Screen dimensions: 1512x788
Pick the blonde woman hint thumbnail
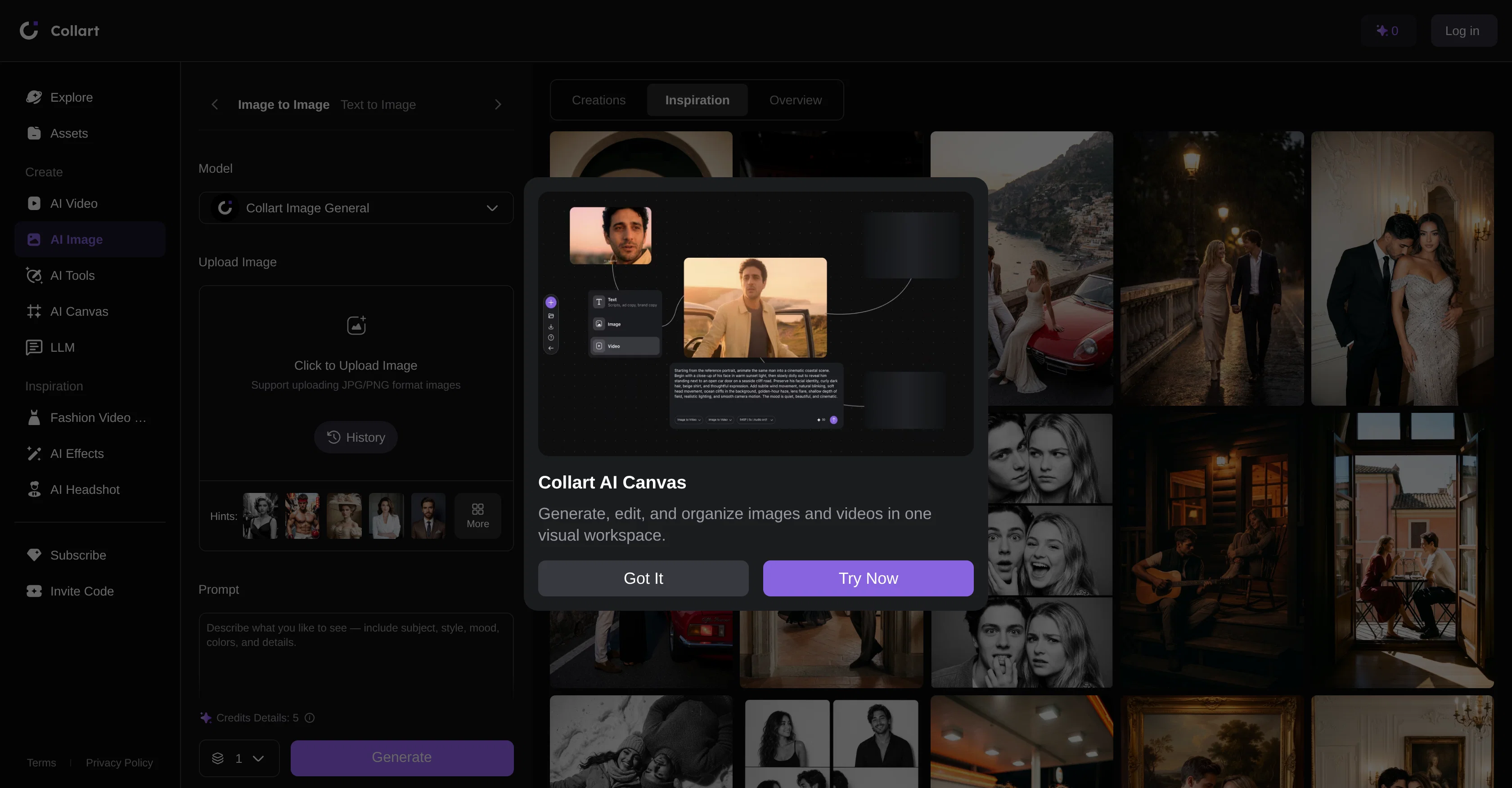point(261,516)
